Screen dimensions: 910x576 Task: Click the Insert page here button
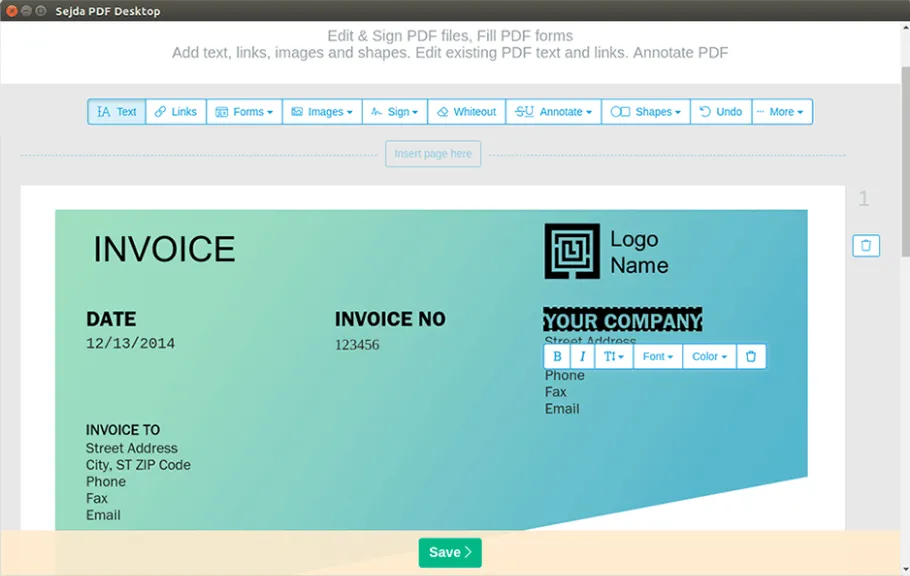[x=433, y=154]
